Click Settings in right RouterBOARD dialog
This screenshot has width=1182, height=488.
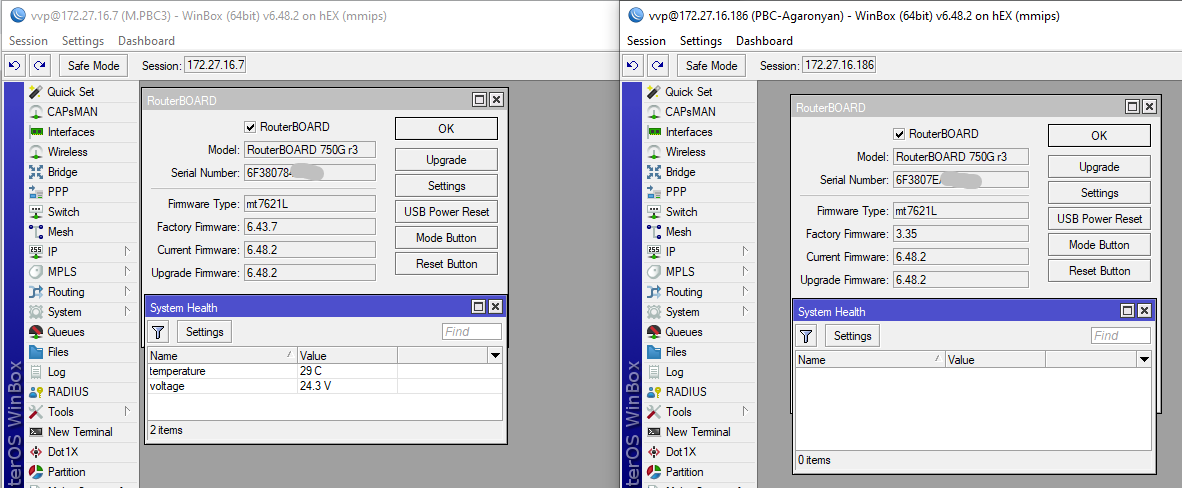click(x=1099, y=193)
